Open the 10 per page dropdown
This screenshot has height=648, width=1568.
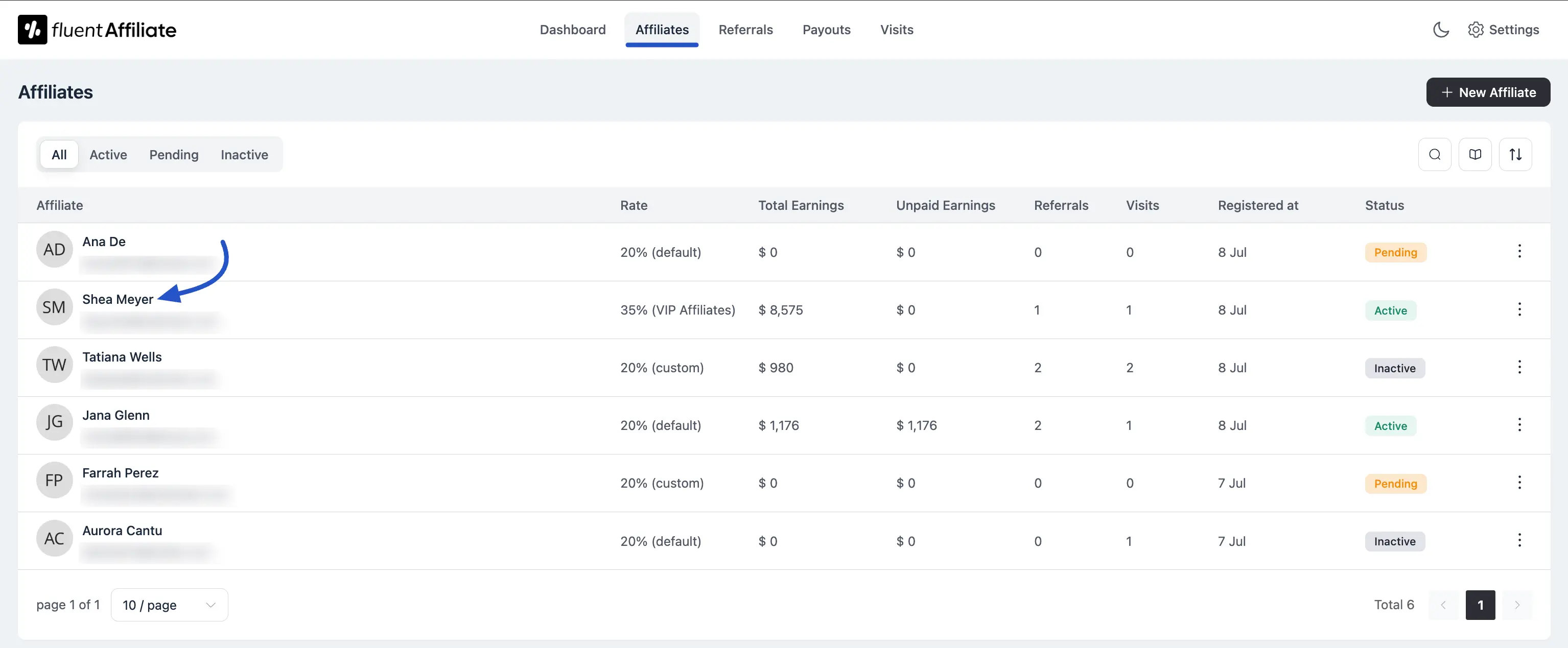point(169,605)
